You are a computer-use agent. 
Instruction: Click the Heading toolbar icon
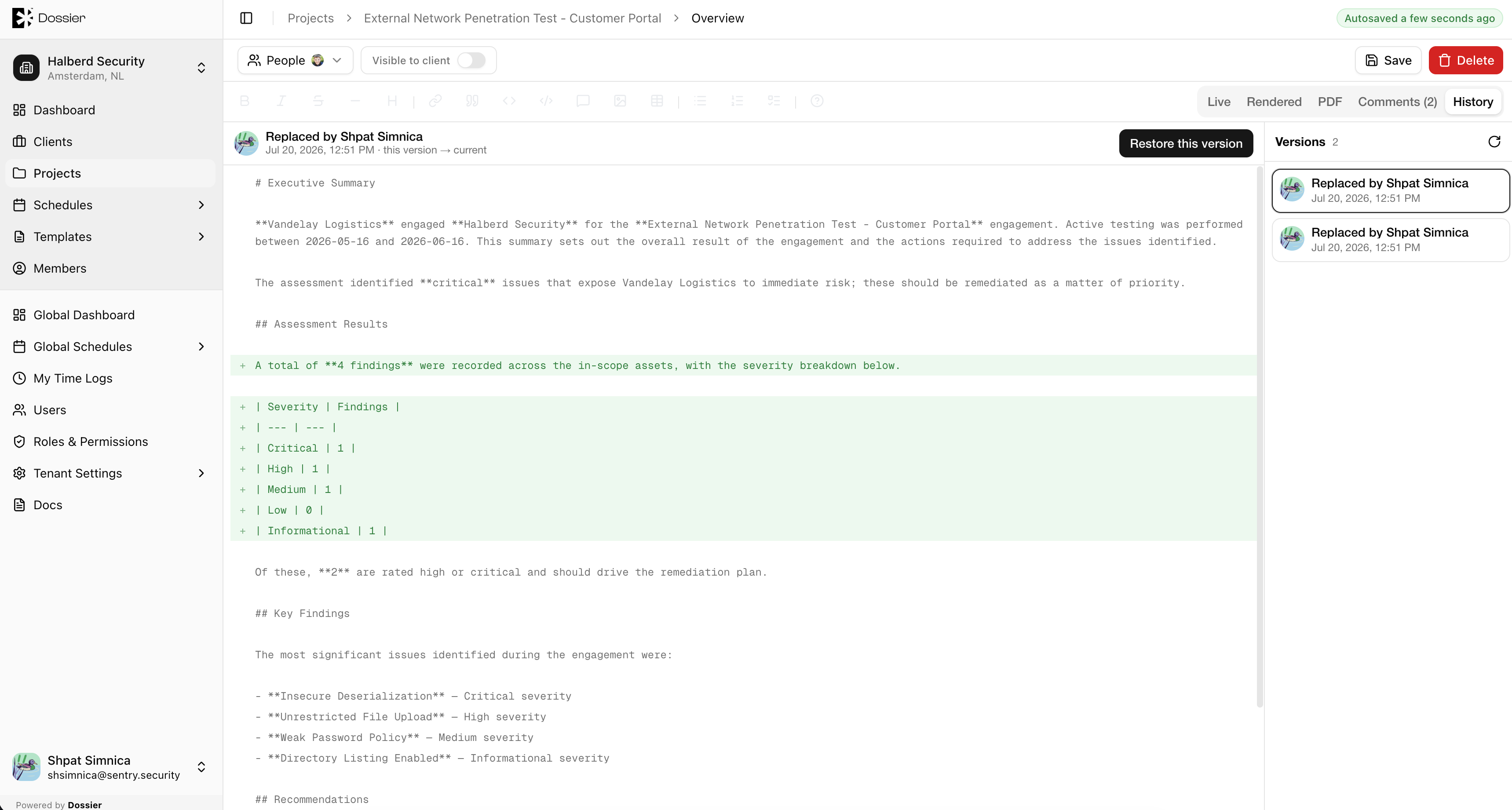392,101
